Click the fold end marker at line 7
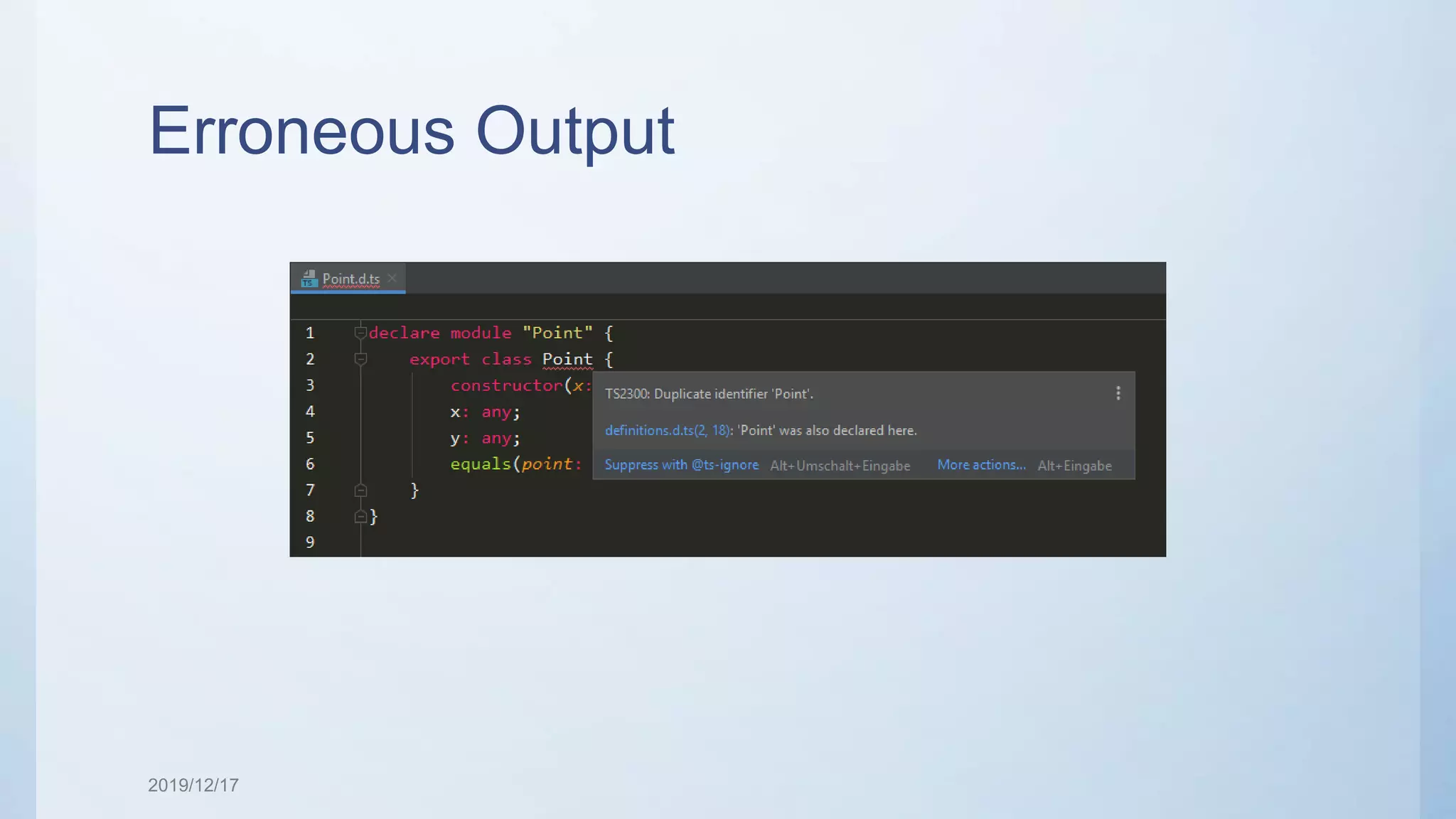The image size is (1456, 819). tap(360, 491)
